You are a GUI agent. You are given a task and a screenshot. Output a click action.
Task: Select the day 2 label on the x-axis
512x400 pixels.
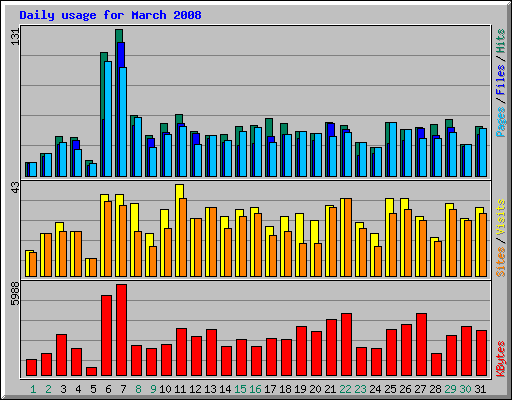click(48, 389)
